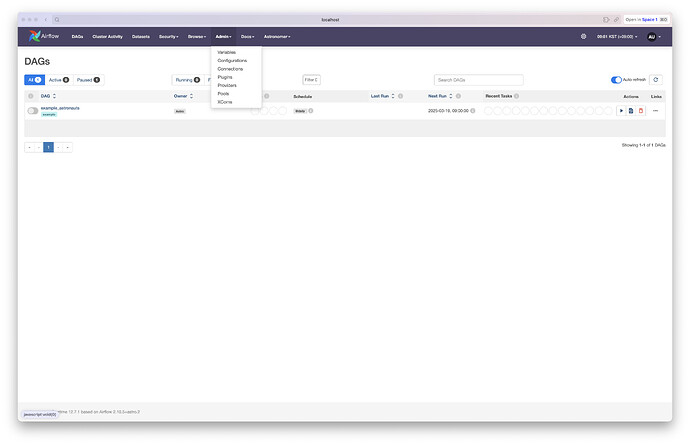The width and height of the screenshot is (690, 444).
Task: Expand the Browse dropdown menu
Action: coord(197,37)
